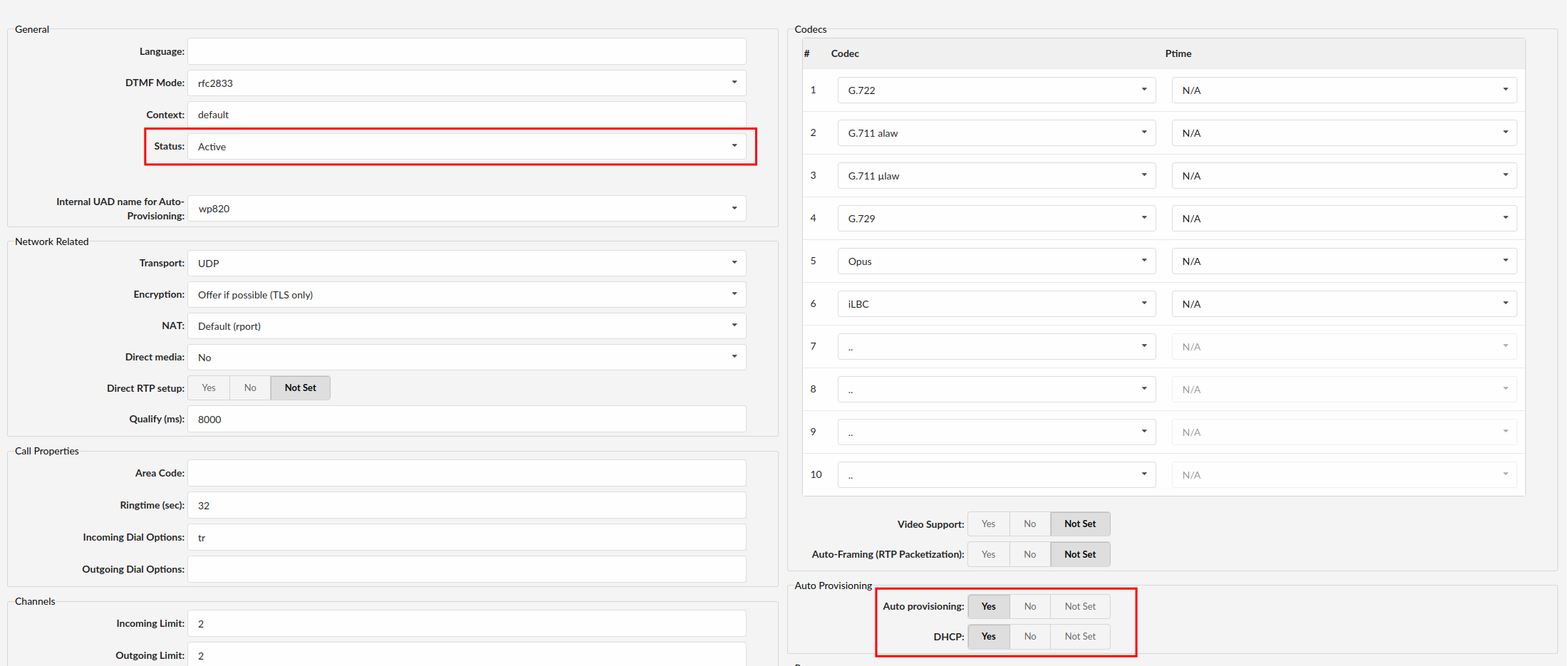Set Video Support to No

pos(1030,524)
